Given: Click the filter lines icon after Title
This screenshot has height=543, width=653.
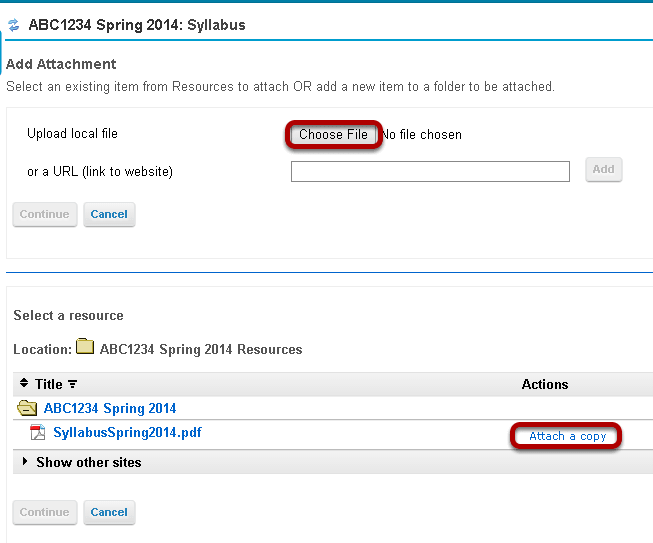Looking at the screenshot, I should point(72,384).
